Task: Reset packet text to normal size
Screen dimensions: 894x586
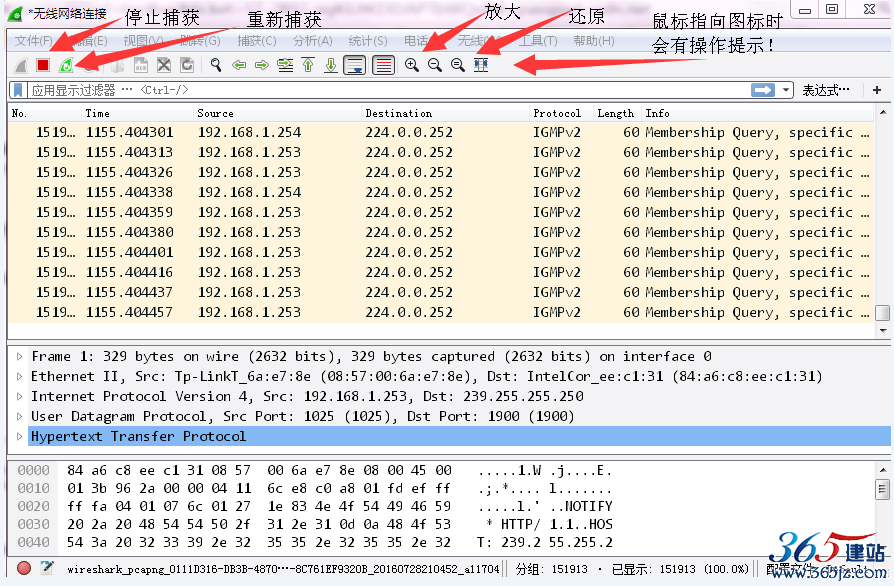Action: (458, 65)
